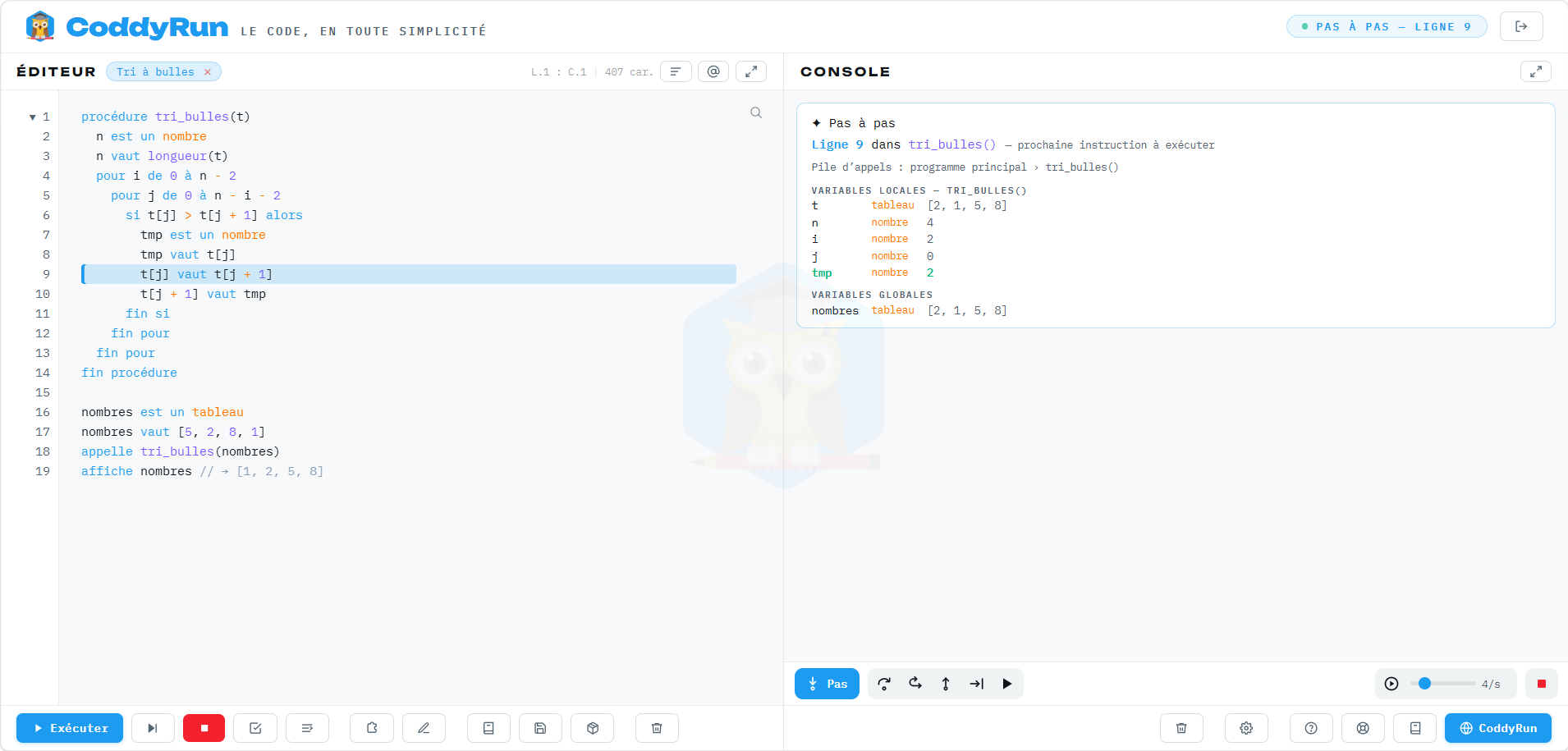This screenshot has height=751, width=1568.
Task: Continue execution with the play icon
Action: (x=1007, y=684)
